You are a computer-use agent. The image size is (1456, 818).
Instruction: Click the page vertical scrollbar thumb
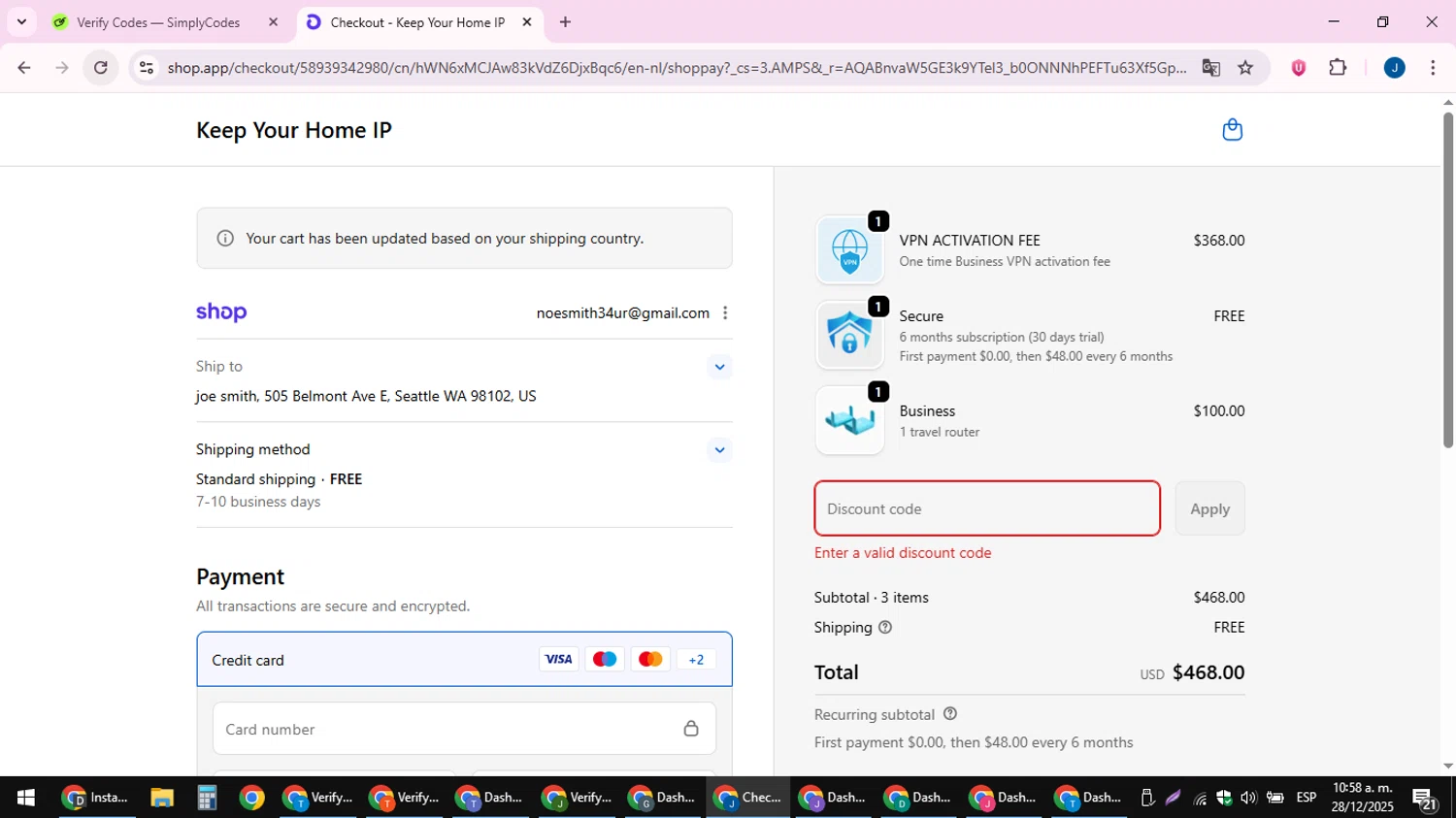tap(1448, 280)
